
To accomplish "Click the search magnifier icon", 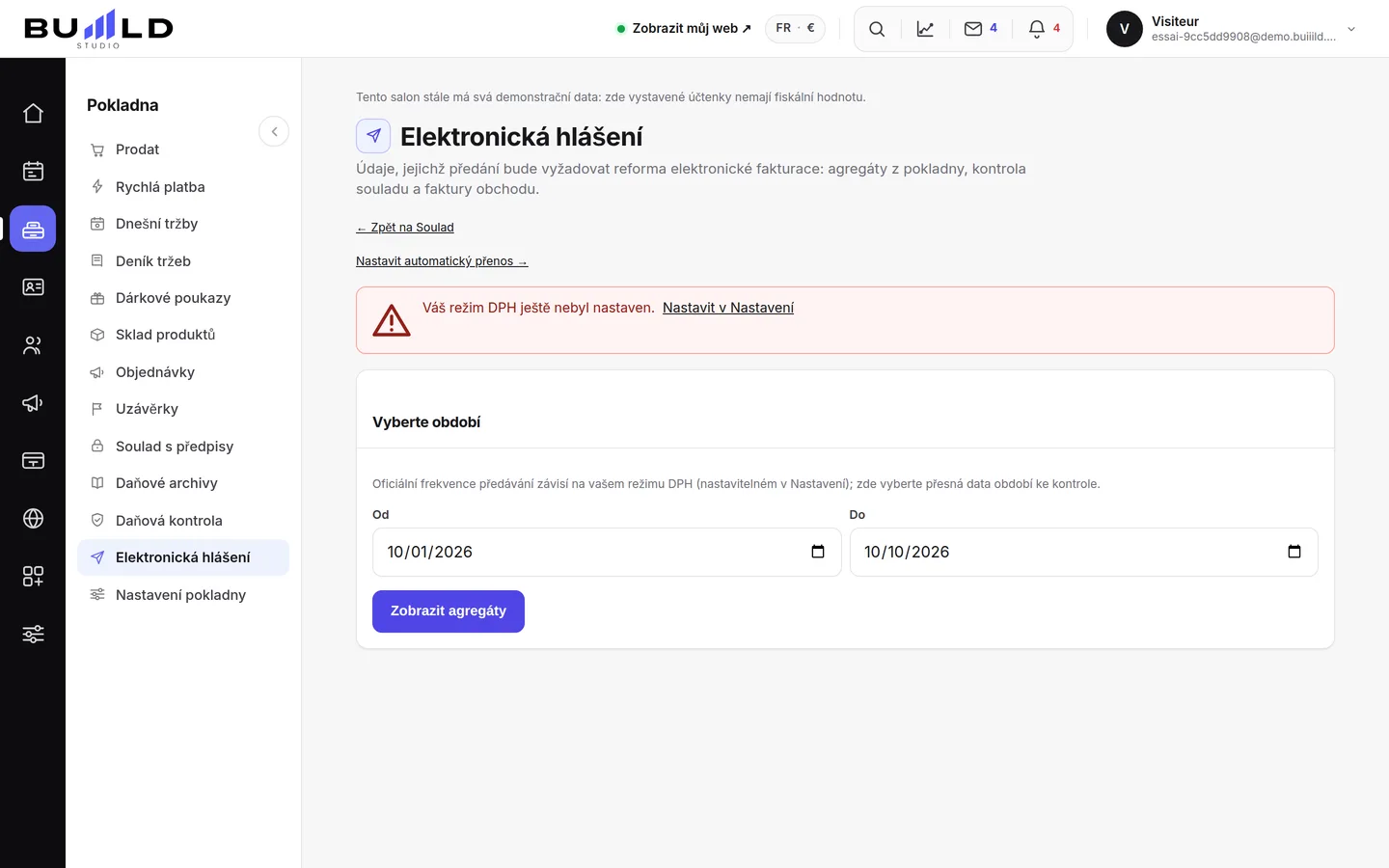I will [x=877, y=29].
